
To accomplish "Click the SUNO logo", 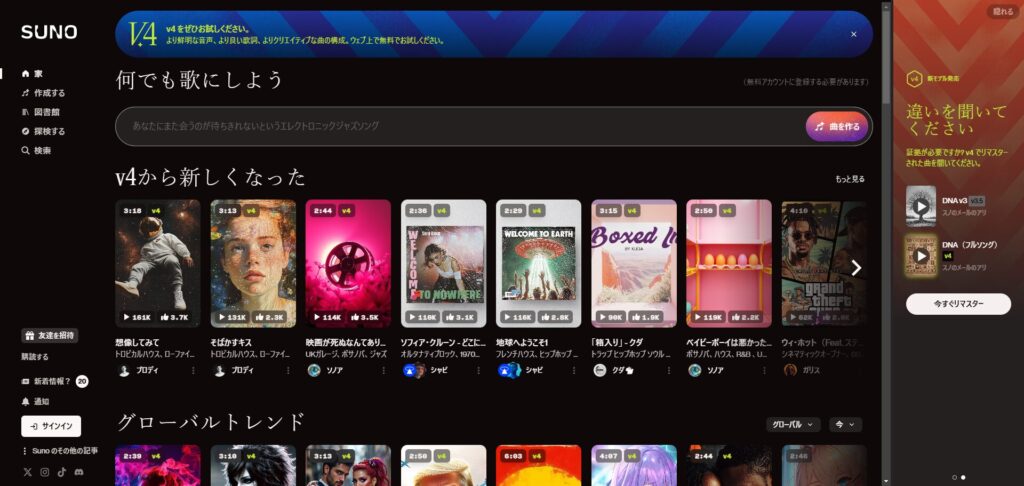I will click(x=49, y=32).
